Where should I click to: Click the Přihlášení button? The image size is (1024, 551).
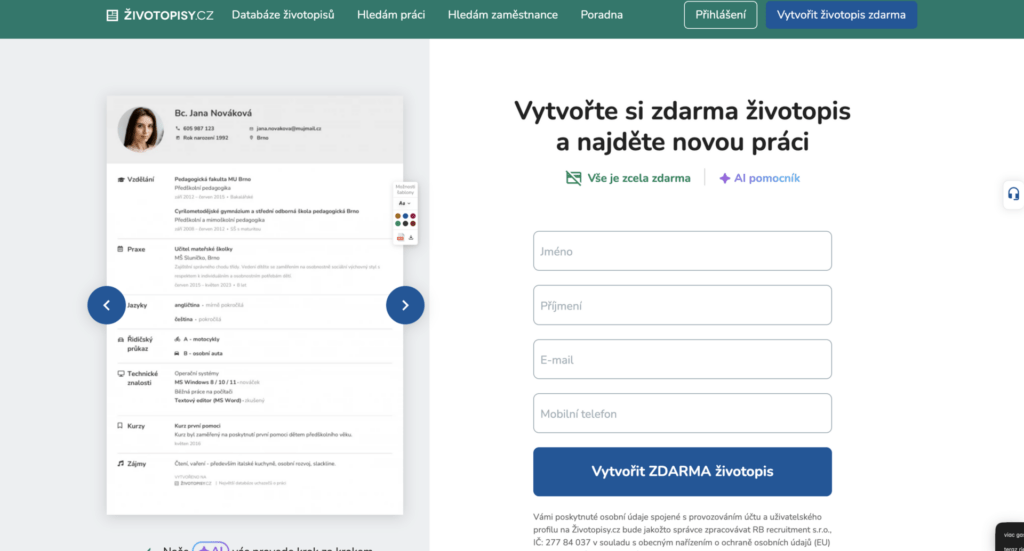[720, 15]
